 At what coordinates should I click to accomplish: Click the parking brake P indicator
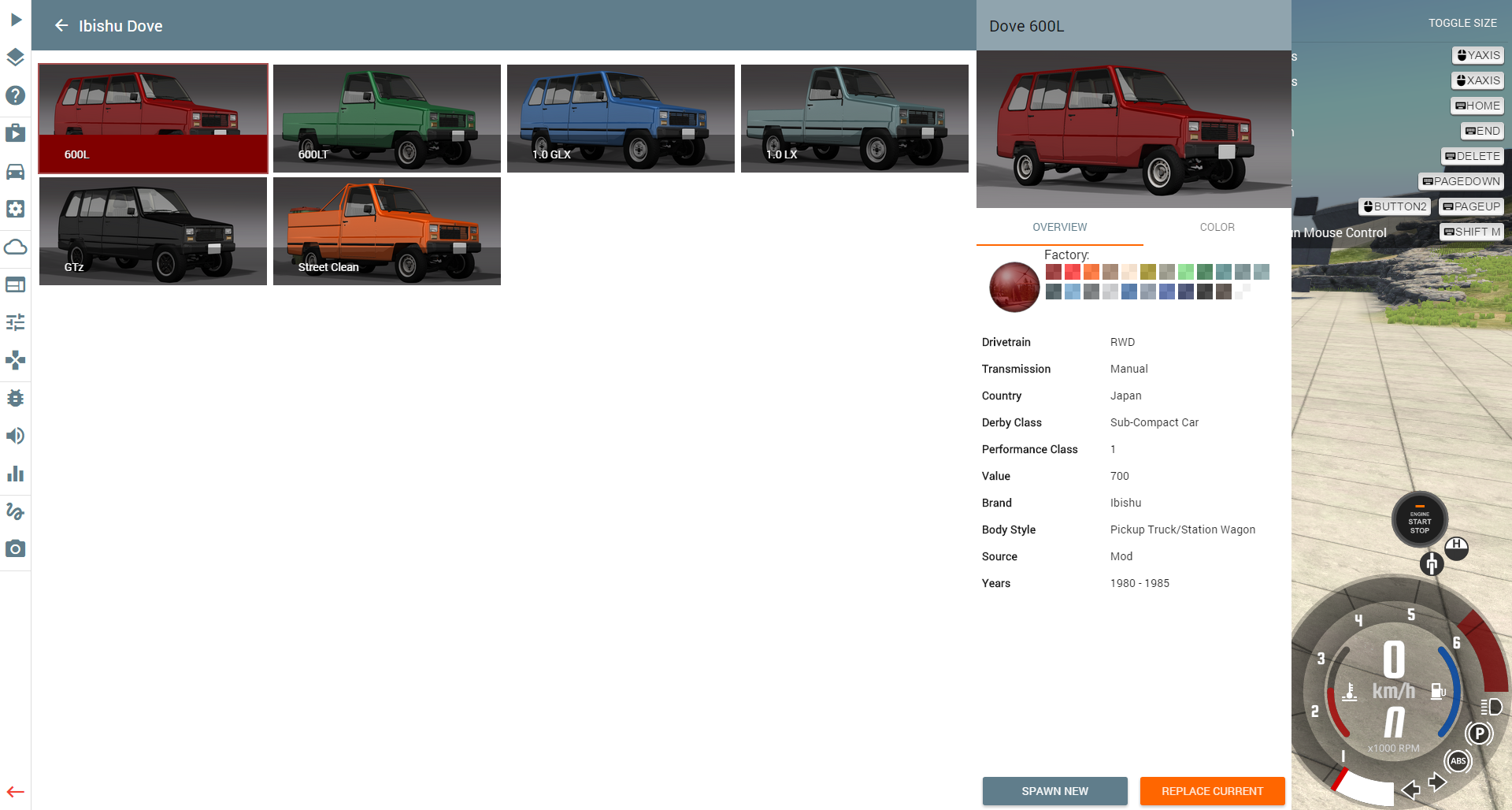pyautogui.click(x=1479, y=734)
